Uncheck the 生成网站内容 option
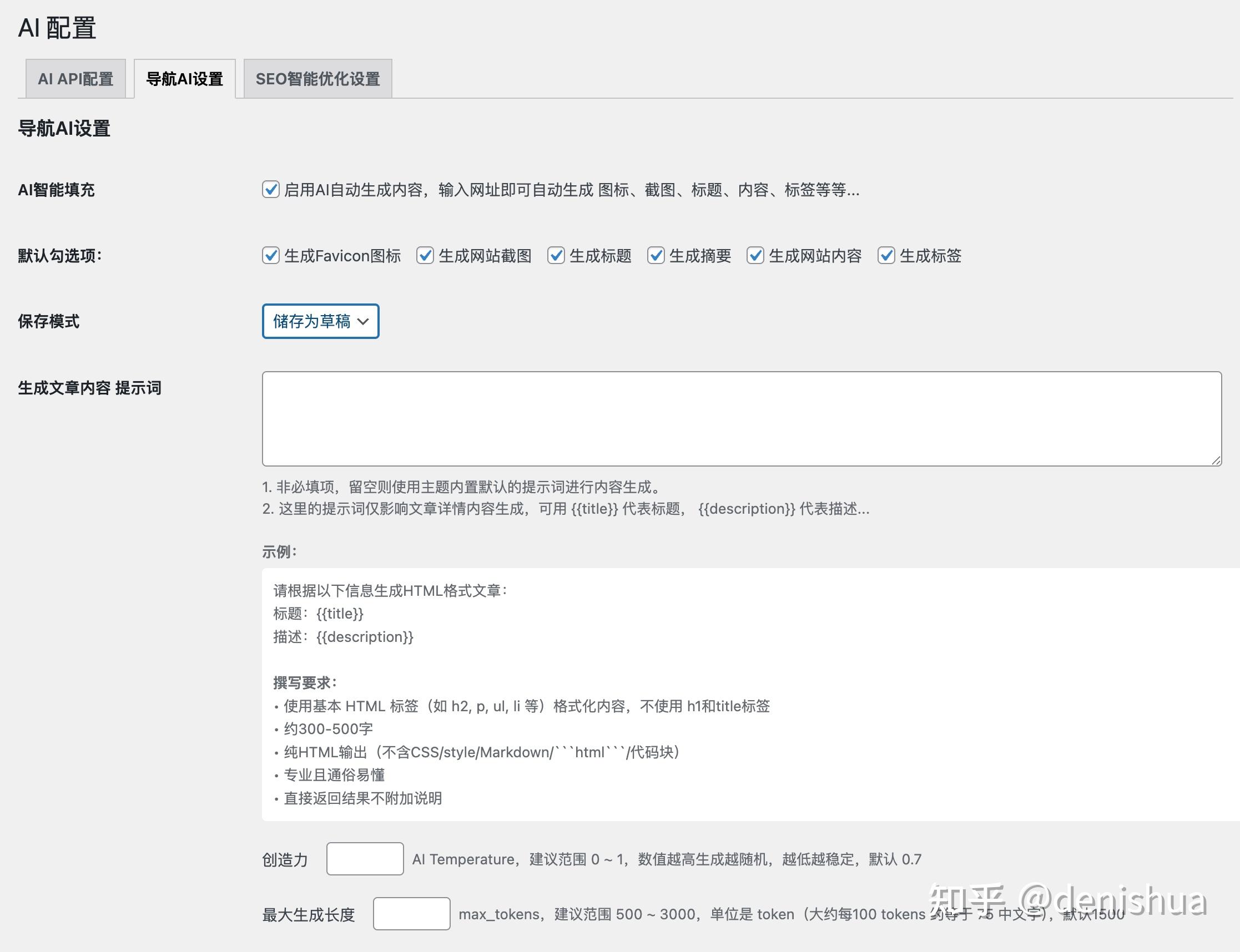Image resolution: width=1240 pixels, height=952 pixels. [x=755, y=256]
